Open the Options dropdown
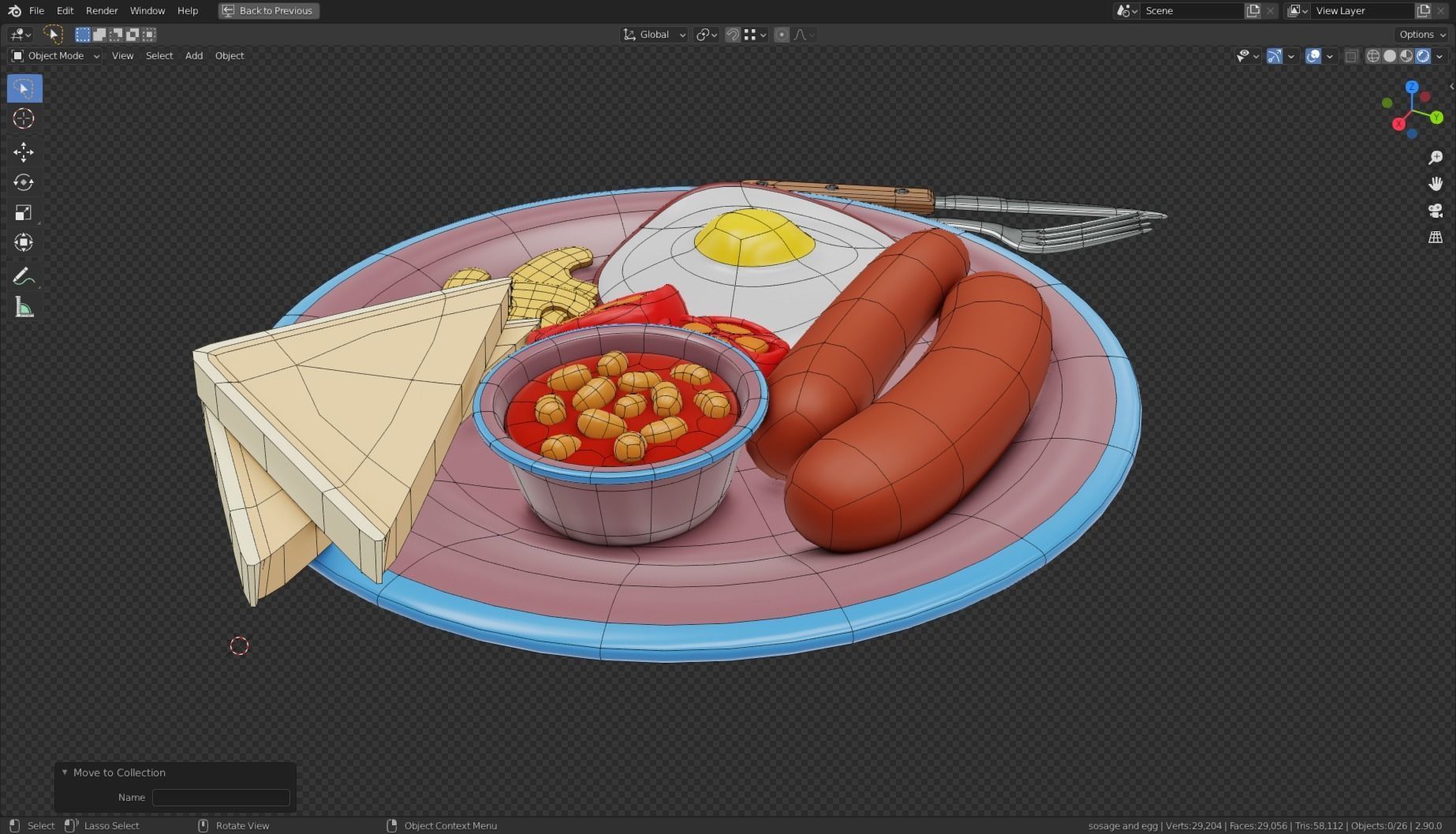Screen dimensions: 1456x834 1422,35
